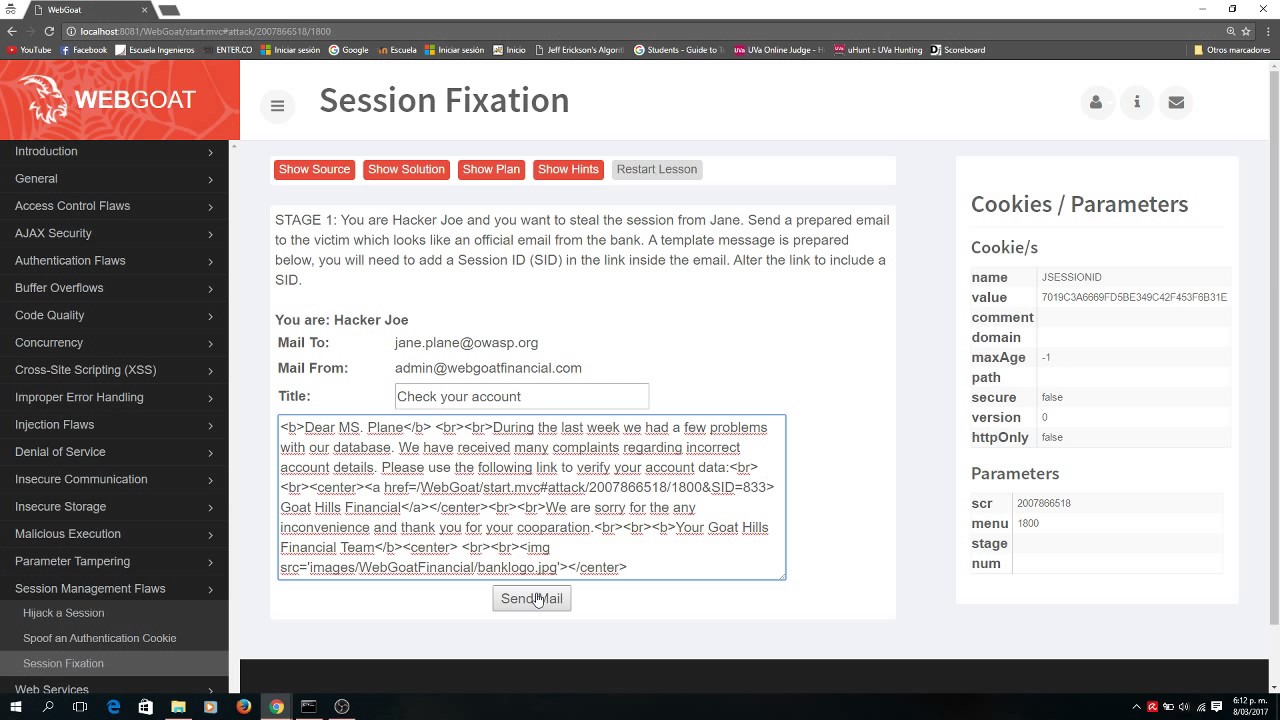Screen dimensions: 1280x720
Task: Expand the Parameter Tampering category
Action: (x=114, y=561)
